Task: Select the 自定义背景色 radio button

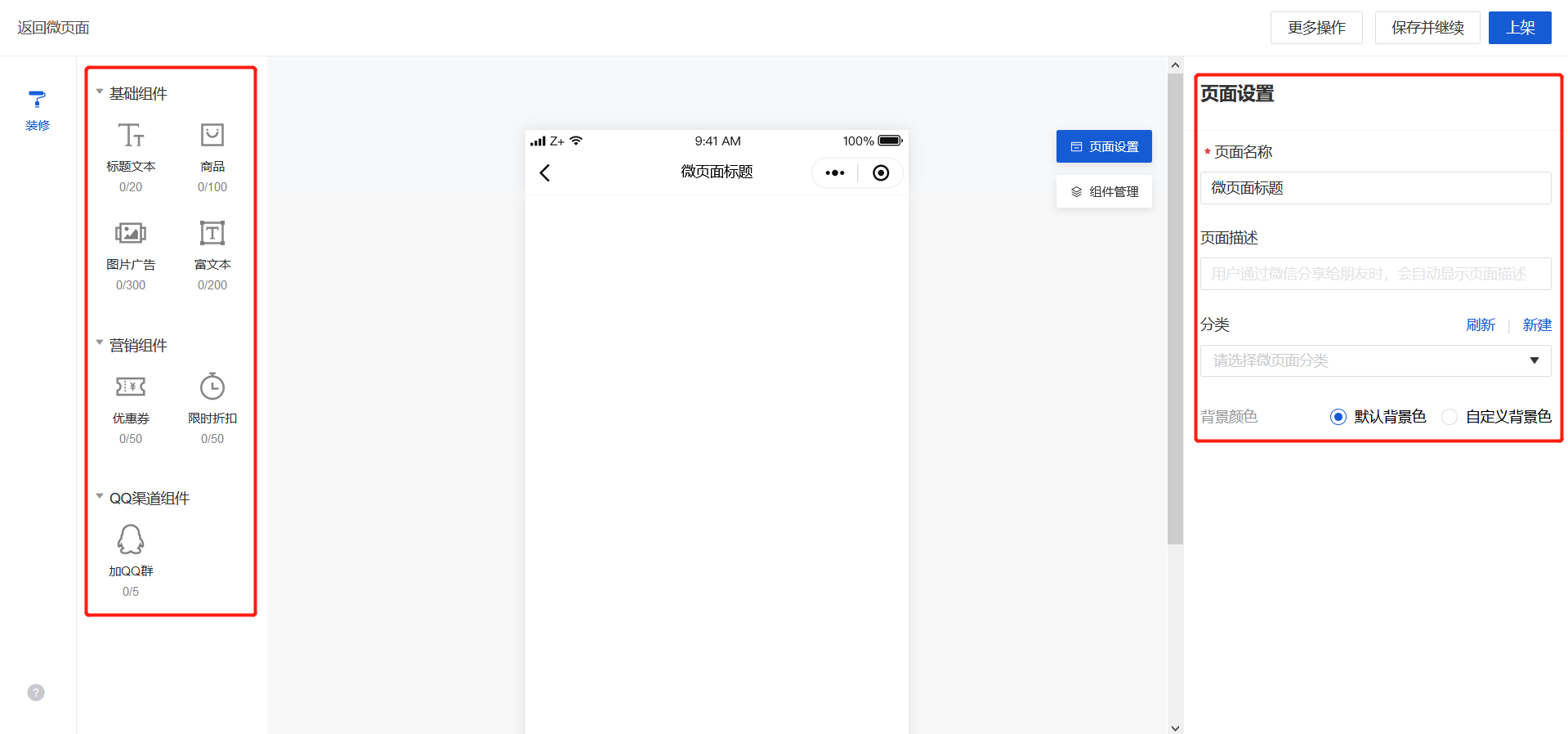Action: coord(1450,417)
